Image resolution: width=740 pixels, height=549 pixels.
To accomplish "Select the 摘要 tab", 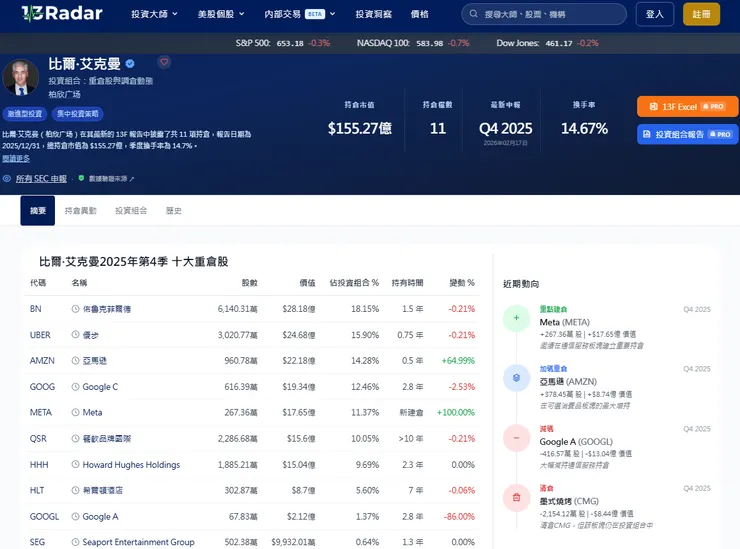I will tap(38, 211).
